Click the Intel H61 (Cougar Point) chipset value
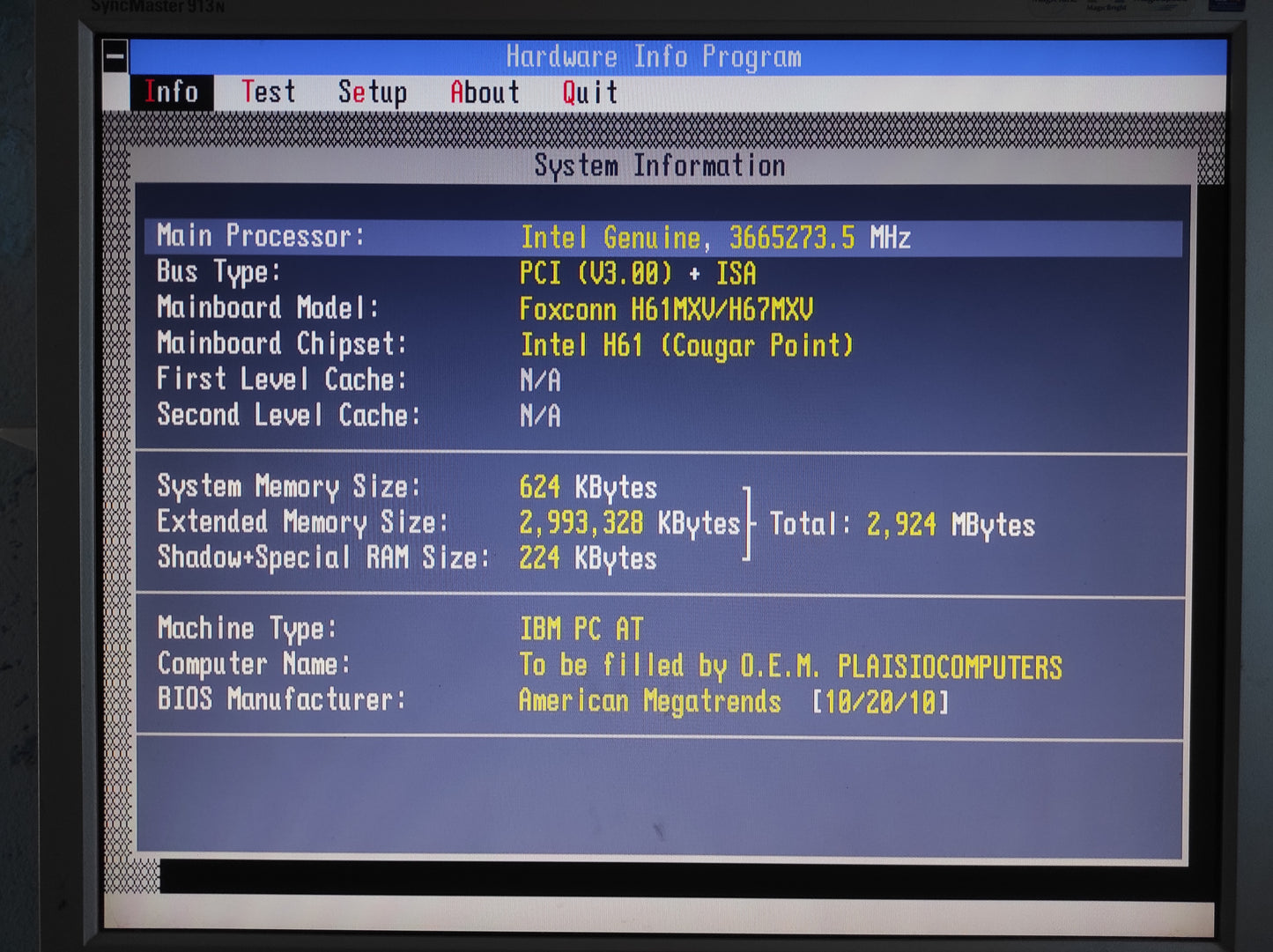Viewport: 1273px width, 952px height. click(686, 345)
